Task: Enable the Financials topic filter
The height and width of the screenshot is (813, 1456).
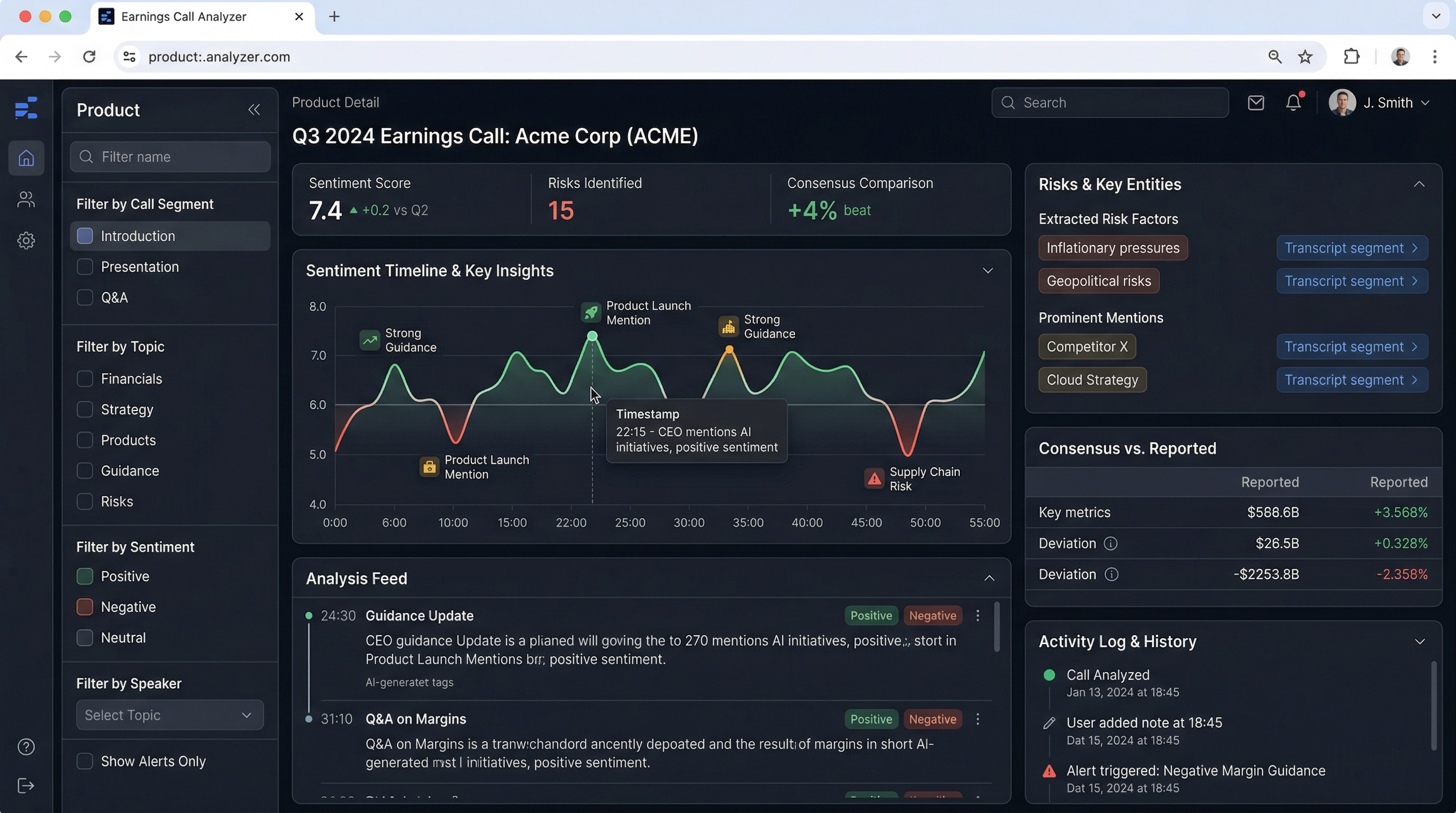Action: click(x=85, y=379)
